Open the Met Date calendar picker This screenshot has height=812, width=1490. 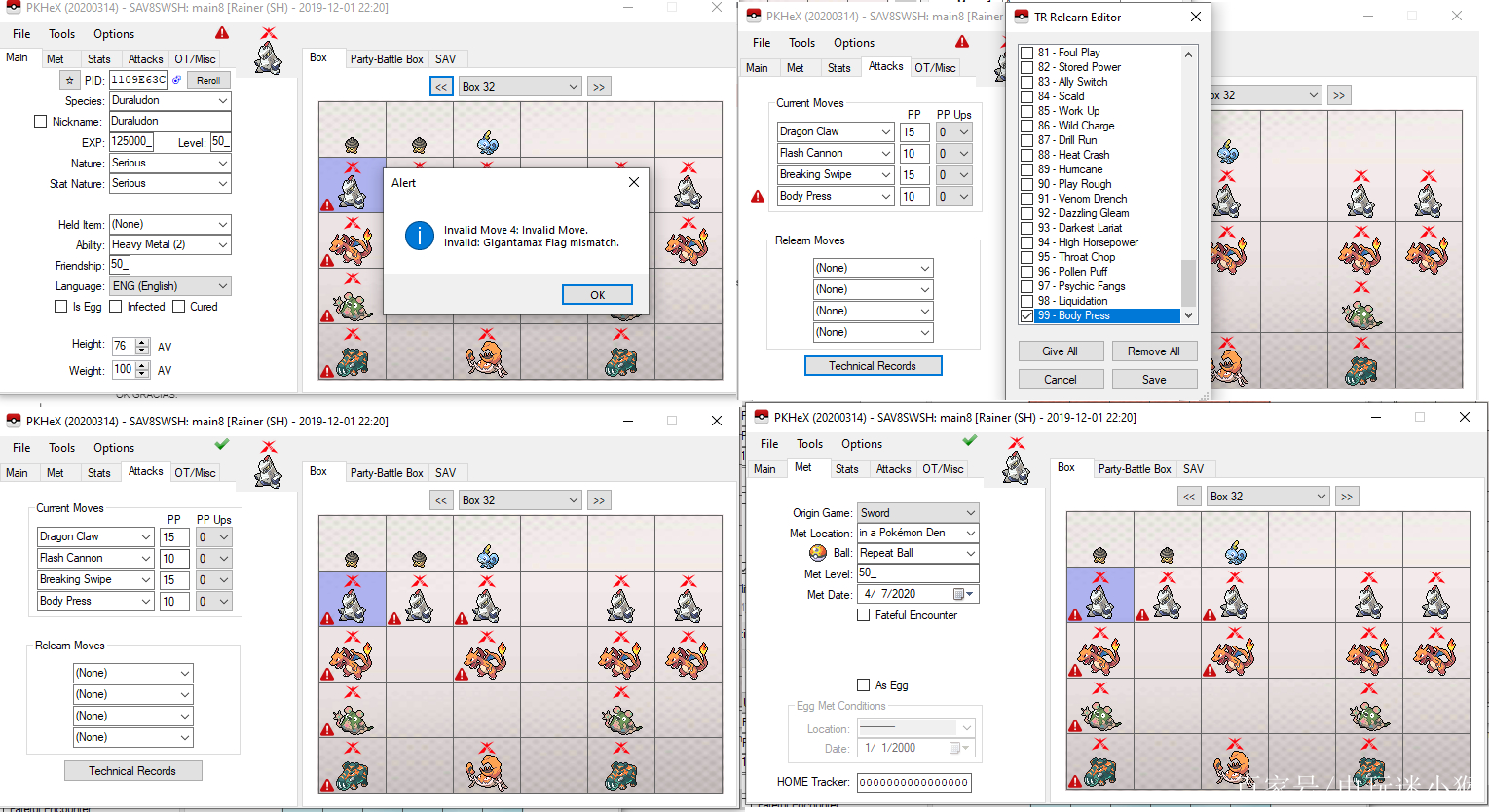tap(963, 594)
